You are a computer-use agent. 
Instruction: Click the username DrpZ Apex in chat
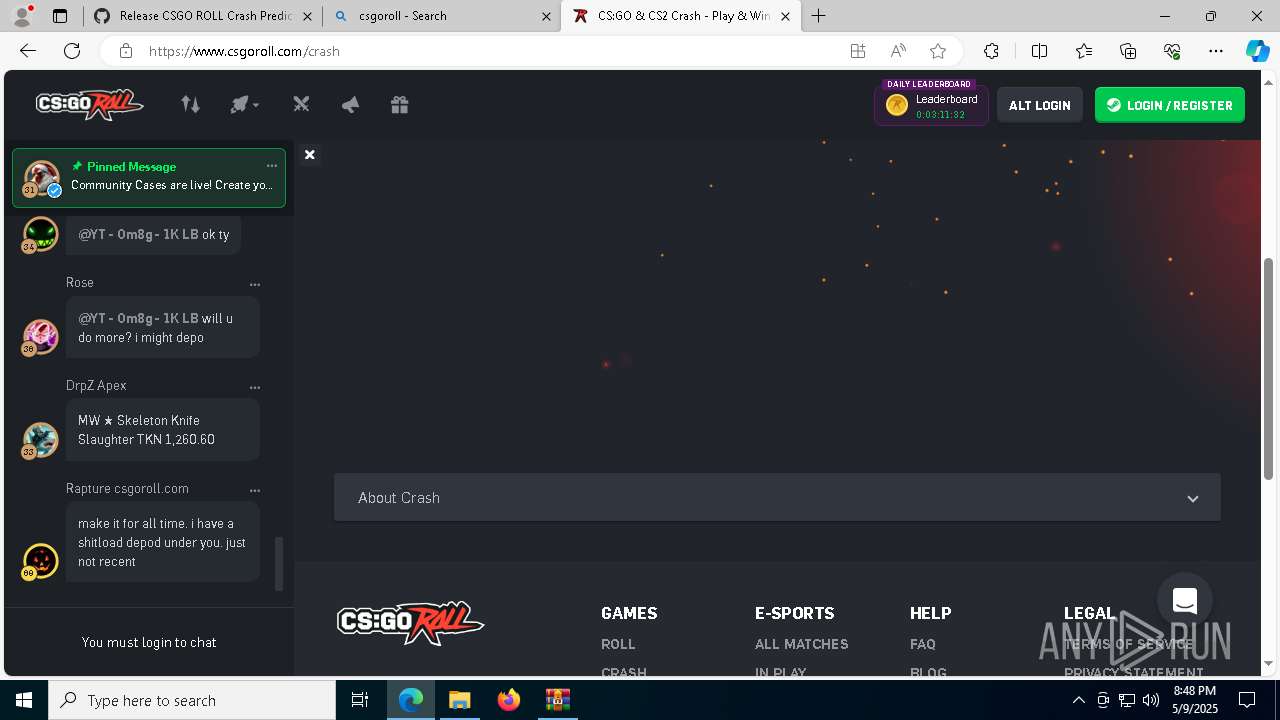coord(96,385)
